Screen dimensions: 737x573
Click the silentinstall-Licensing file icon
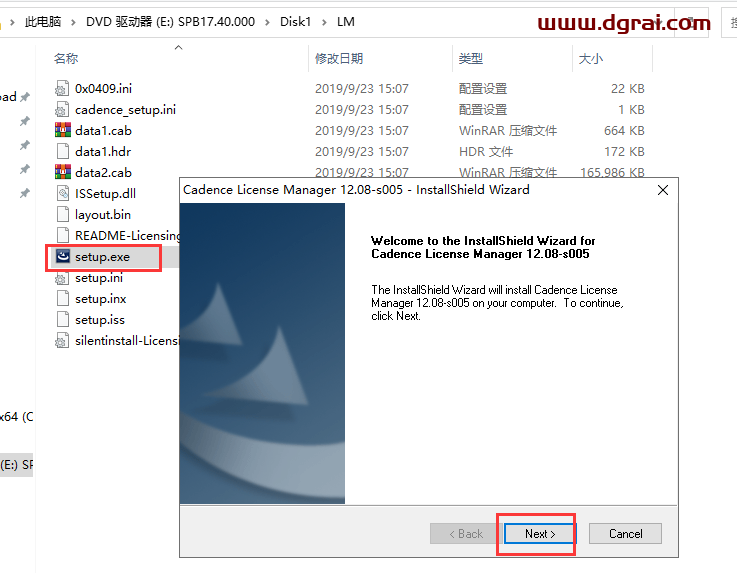click(x=63, y=340)
